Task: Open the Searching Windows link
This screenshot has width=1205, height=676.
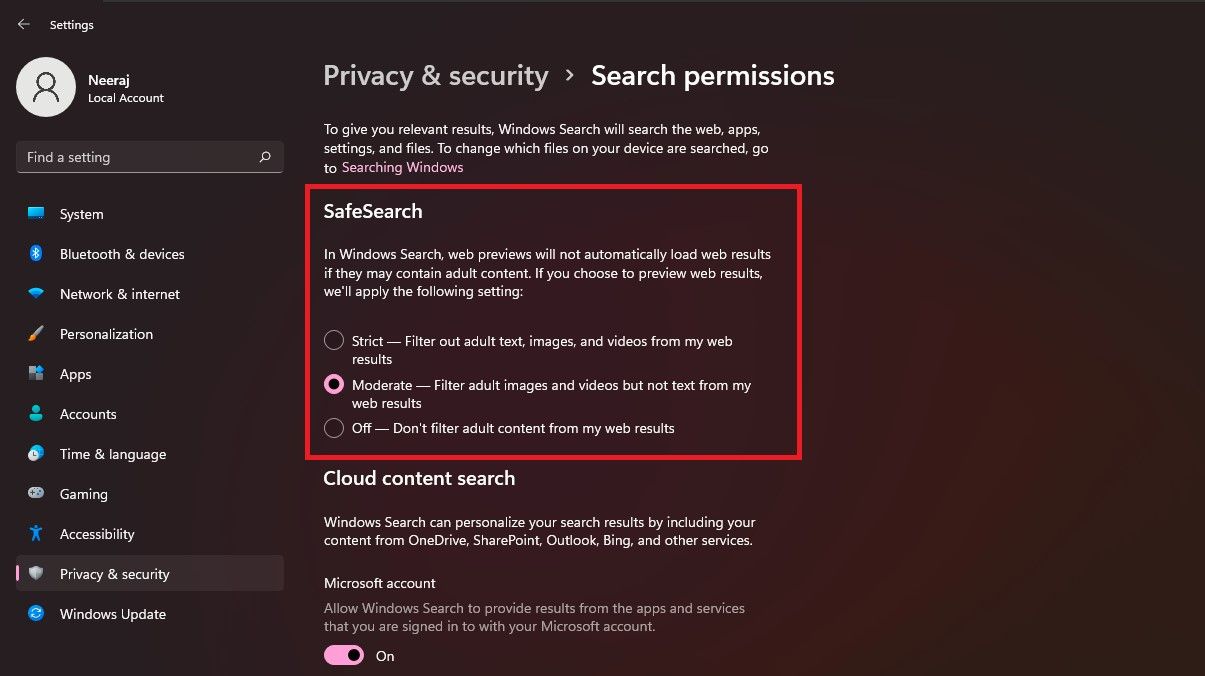Action: (x=402, y=167)
